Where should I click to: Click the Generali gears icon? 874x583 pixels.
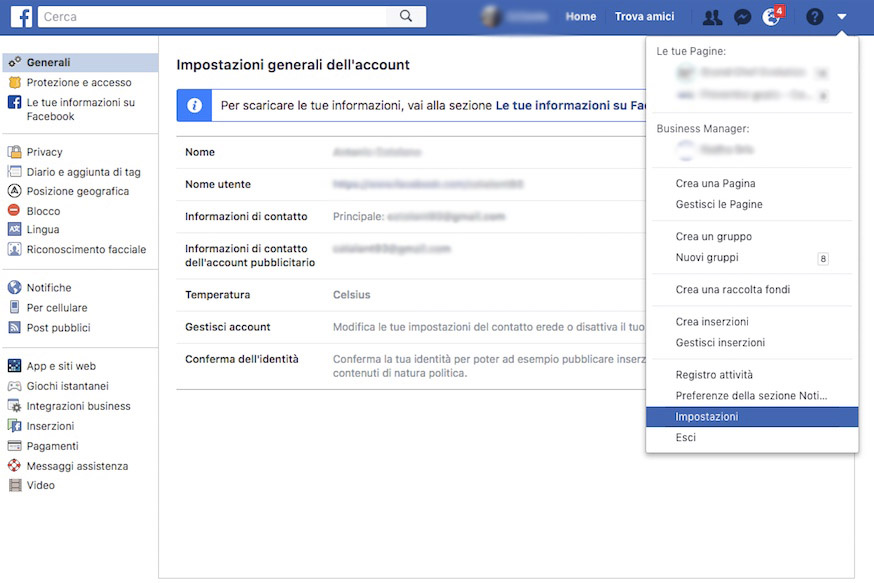[15, 62]
